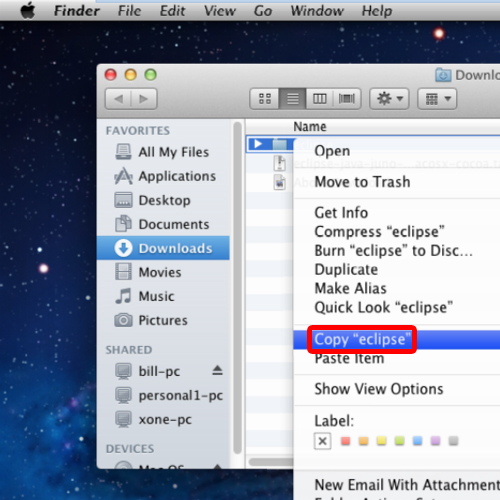The image size is (500, 500).
Task: Minimize the Finder window with yellow button
Action: pos(131,75)
